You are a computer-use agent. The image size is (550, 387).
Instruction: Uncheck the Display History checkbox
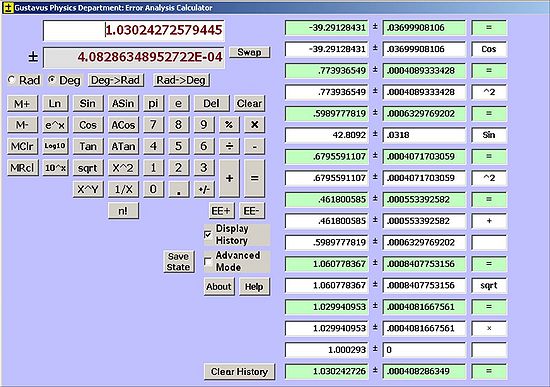tap(208, 234)
